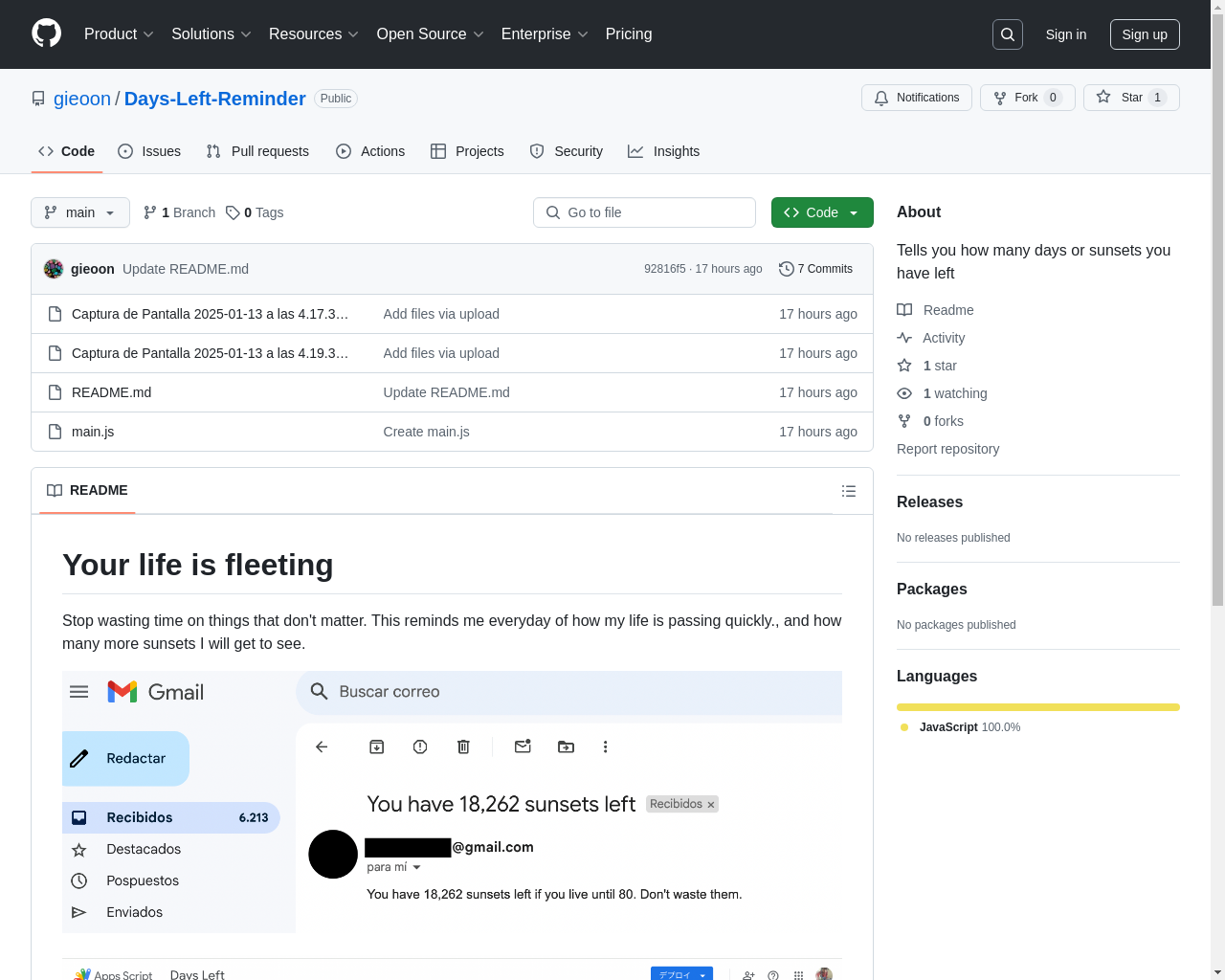This screenshot has width=1225, height=980.
Task: Open the Actions tab
Action: coord(370,151)
